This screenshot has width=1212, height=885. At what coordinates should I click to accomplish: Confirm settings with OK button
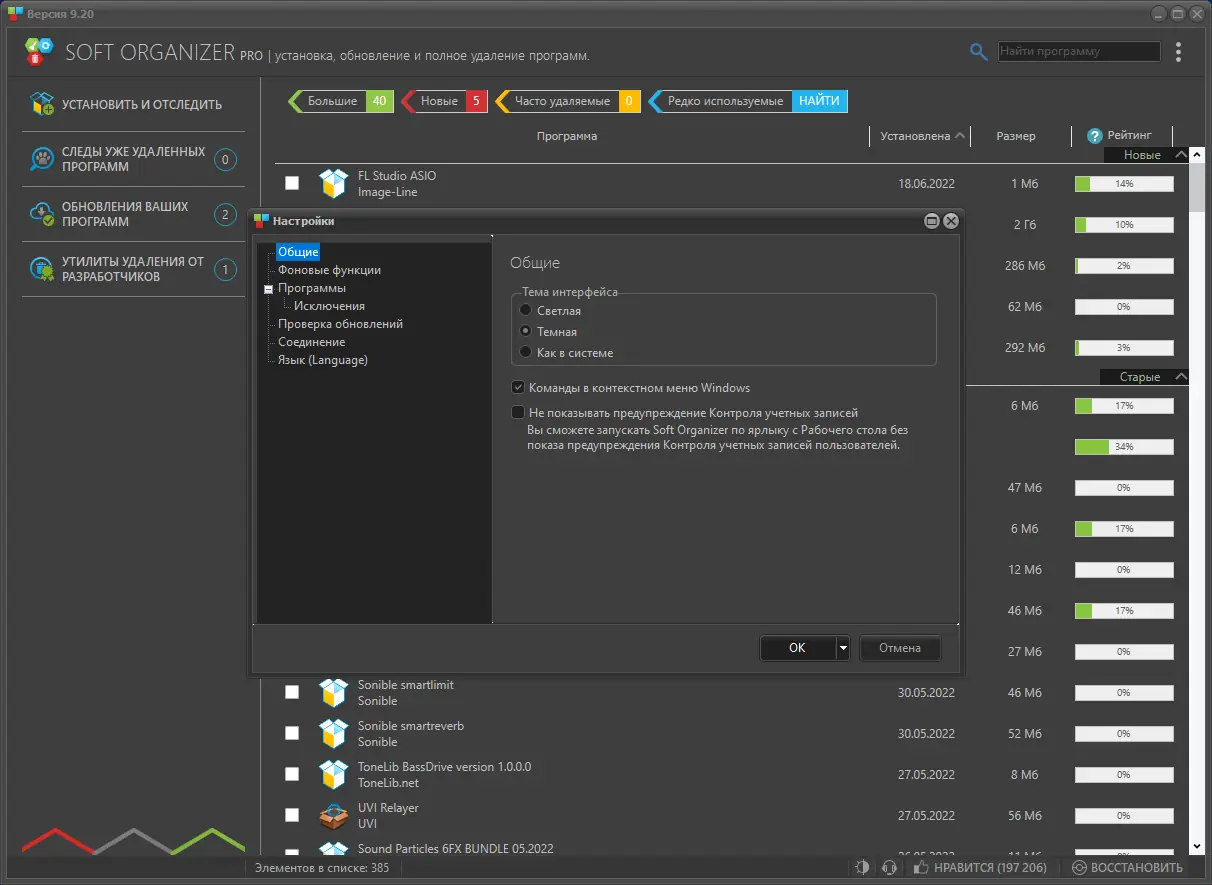coord(797,648)
